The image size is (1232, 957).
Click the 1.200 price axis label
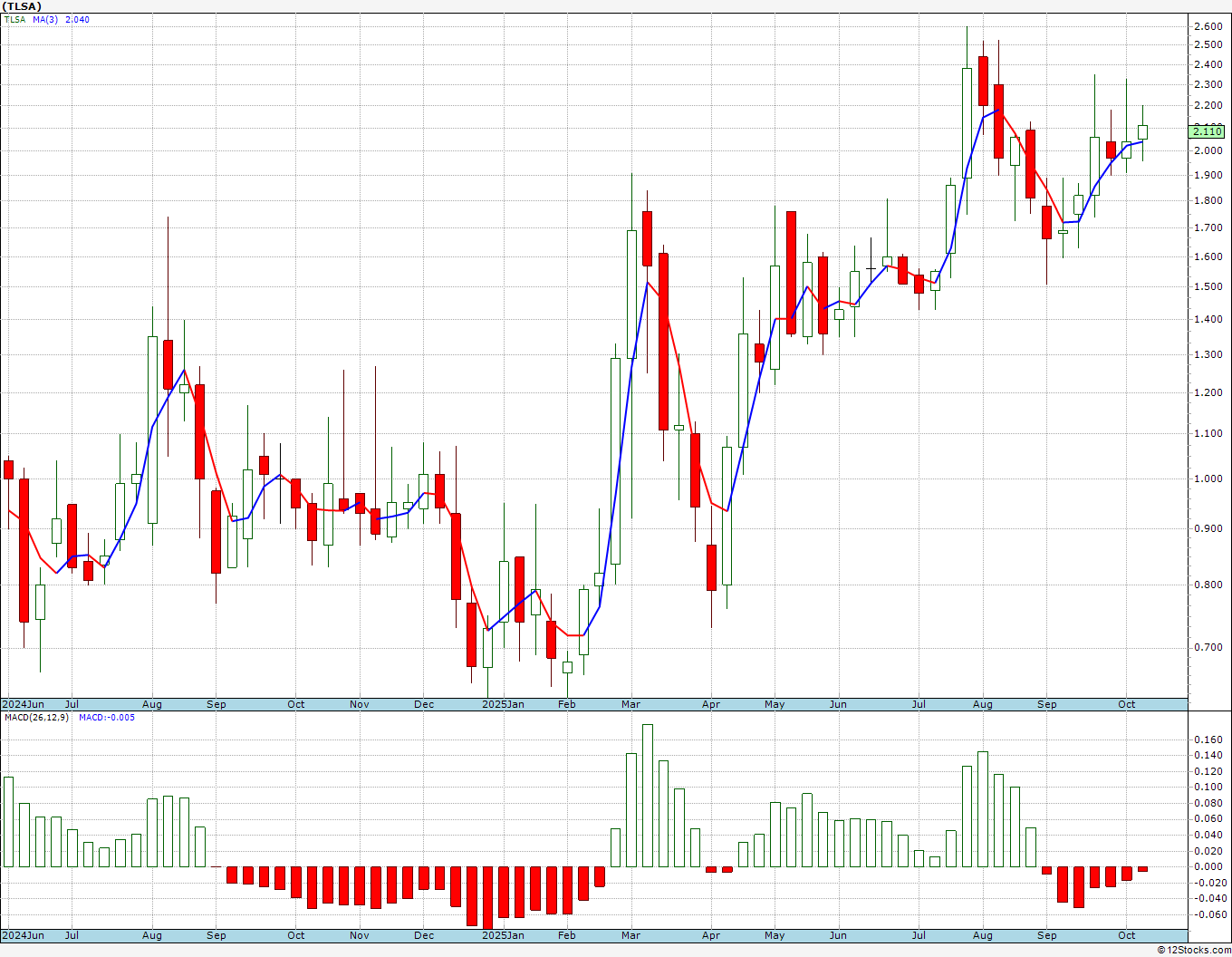point(1208,392)
